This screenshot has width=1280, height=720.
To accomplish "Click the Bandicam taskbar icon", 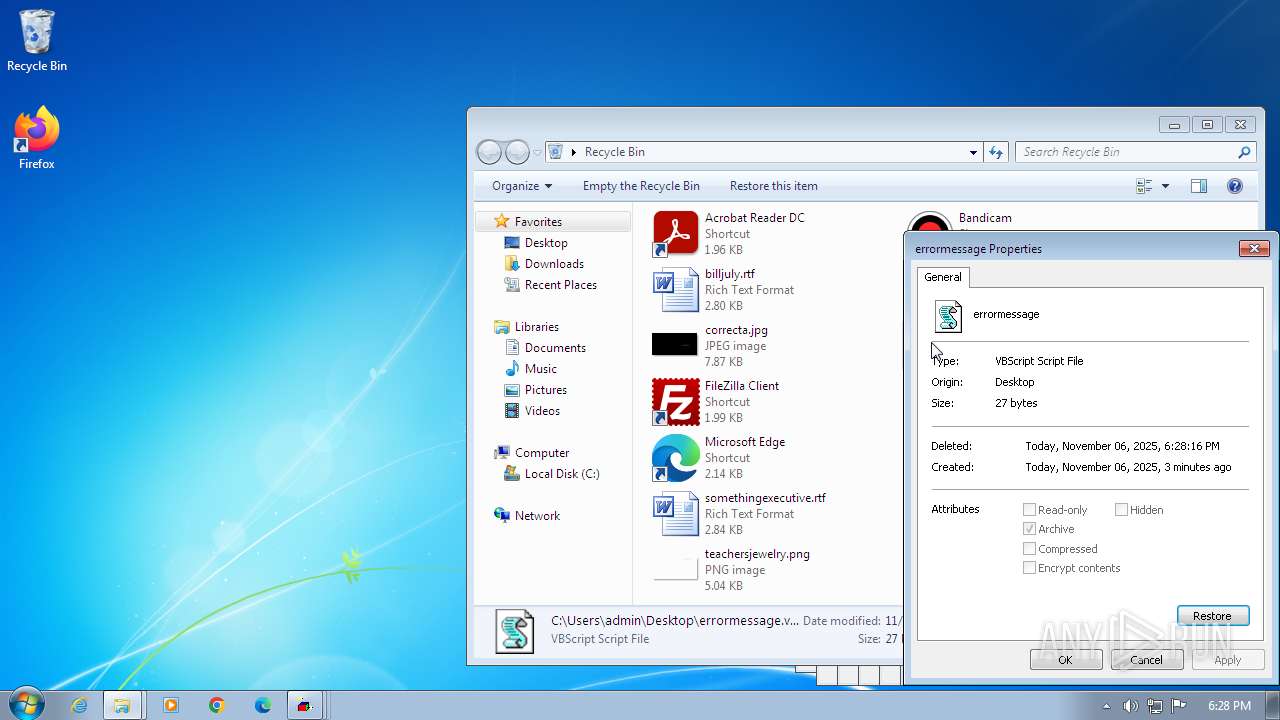I will coord(304,705).
